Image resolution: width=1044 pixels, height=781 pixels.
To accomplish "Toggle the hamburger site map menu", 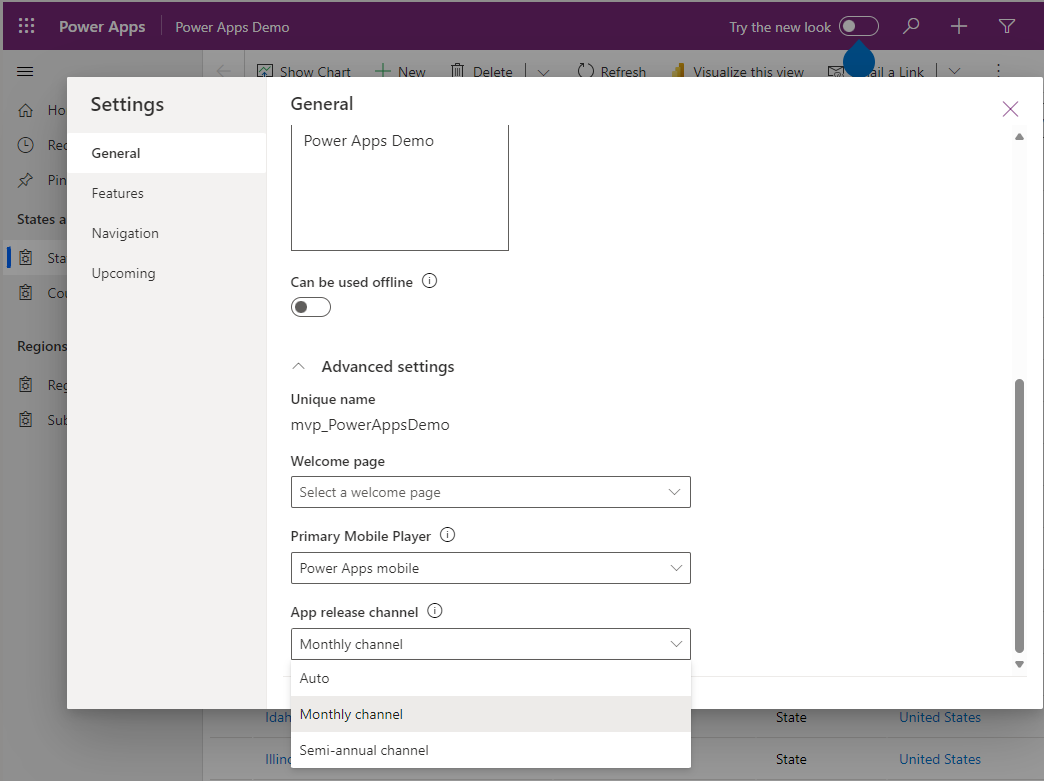I will pyautogui.click(x=25, y=71).
